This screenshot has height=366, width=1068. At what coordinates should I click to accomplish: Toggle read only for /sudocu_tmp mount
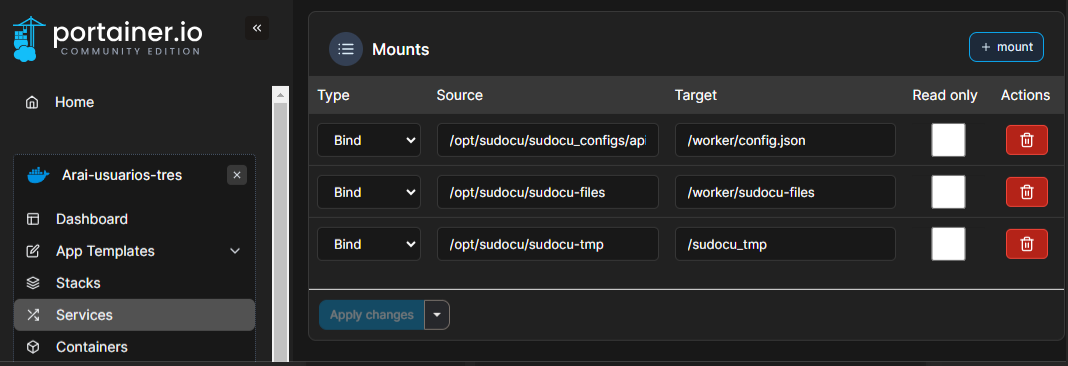click(948, 244)
